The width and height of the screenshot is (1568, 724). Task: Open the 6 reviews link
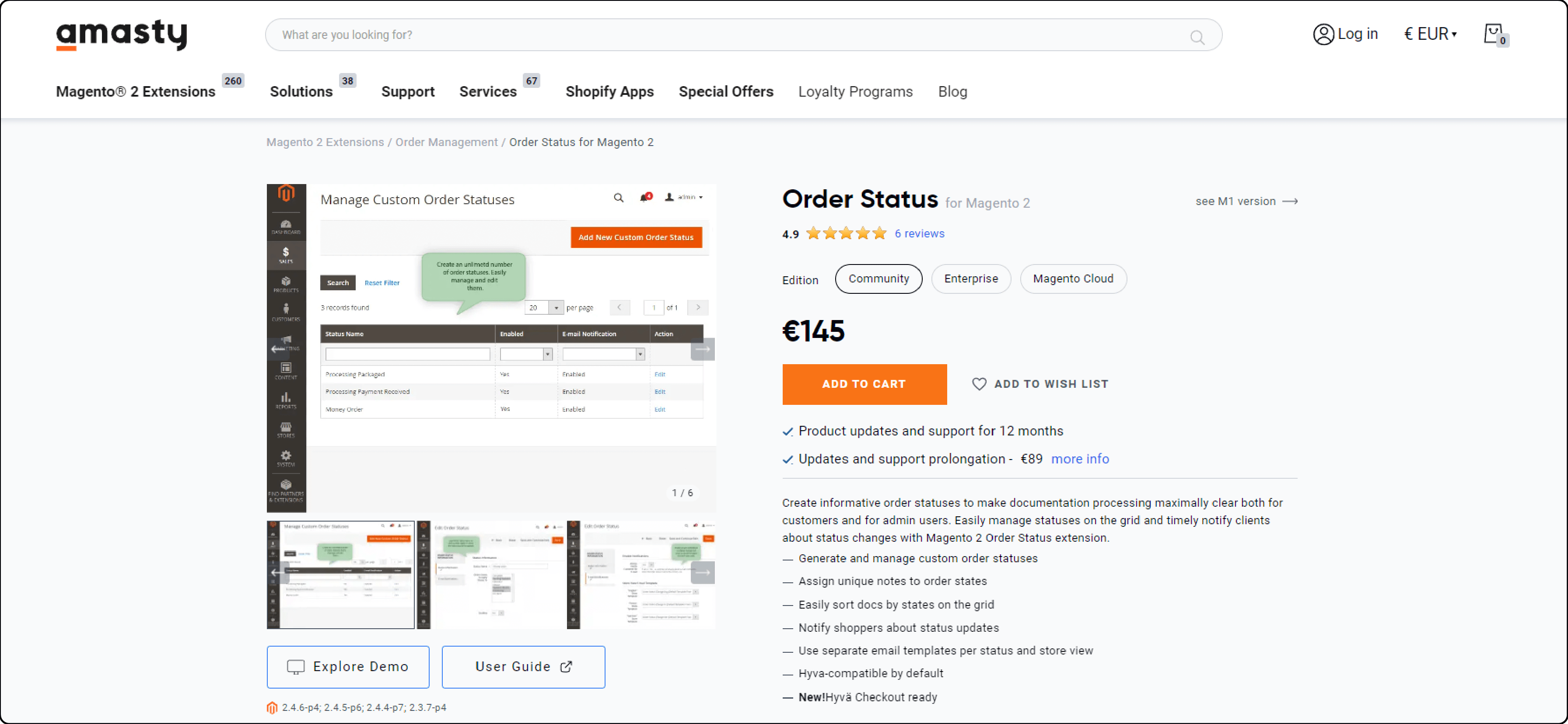click(919, 233)
